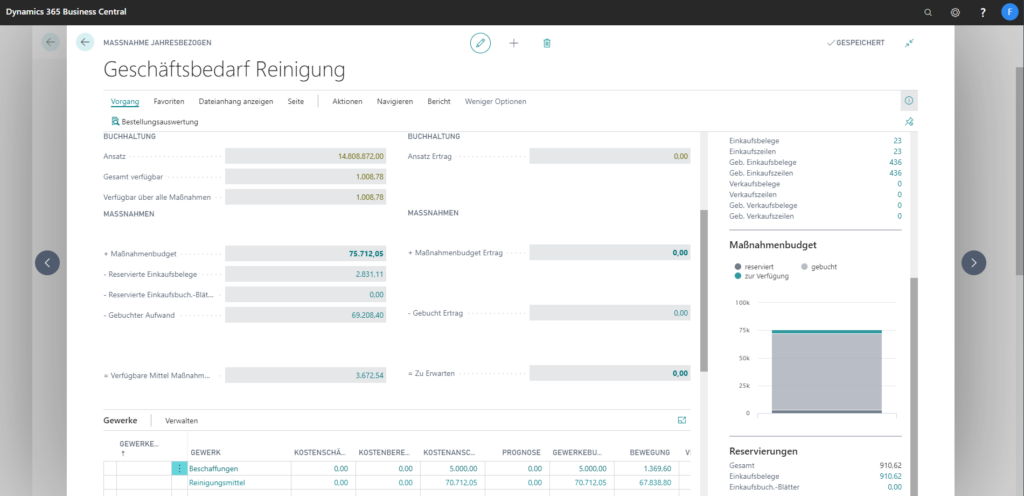Go to next record with right arrow
The image size is (1024, 496).
[973, 262]
